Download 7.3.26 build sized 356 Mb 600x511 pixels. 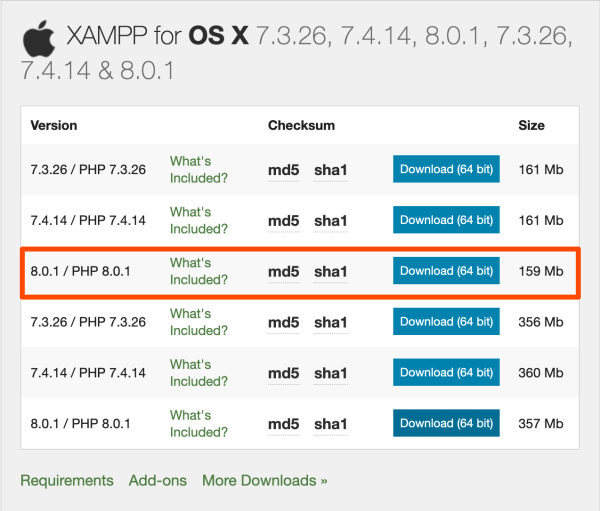coord(446,322)
